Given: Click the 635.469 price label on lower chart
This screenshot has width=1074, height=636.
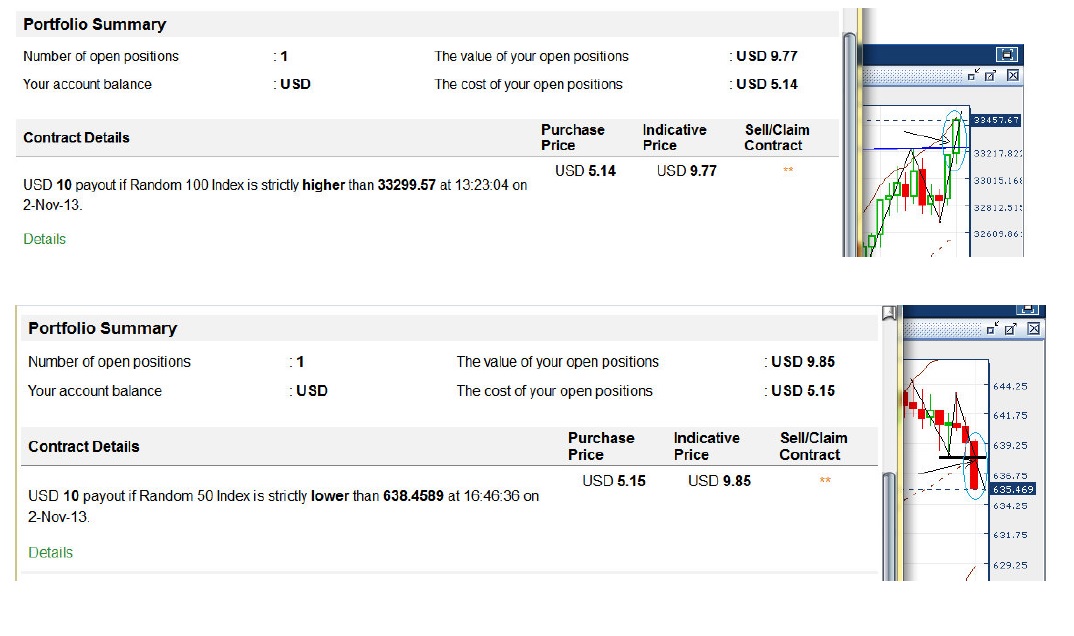Looking at the screenshot, I should click(x=1013, y=489).
